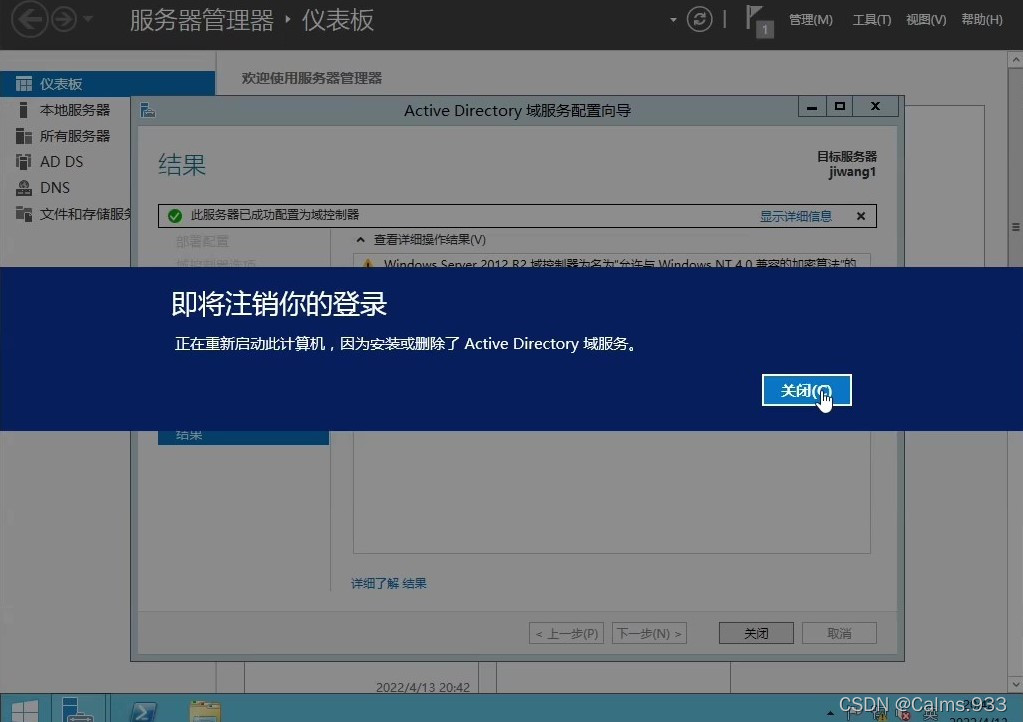Screen dimensions: 1023x722
Task: Click the 2022/4/13 20:42 timestamp
Action: 423,687
